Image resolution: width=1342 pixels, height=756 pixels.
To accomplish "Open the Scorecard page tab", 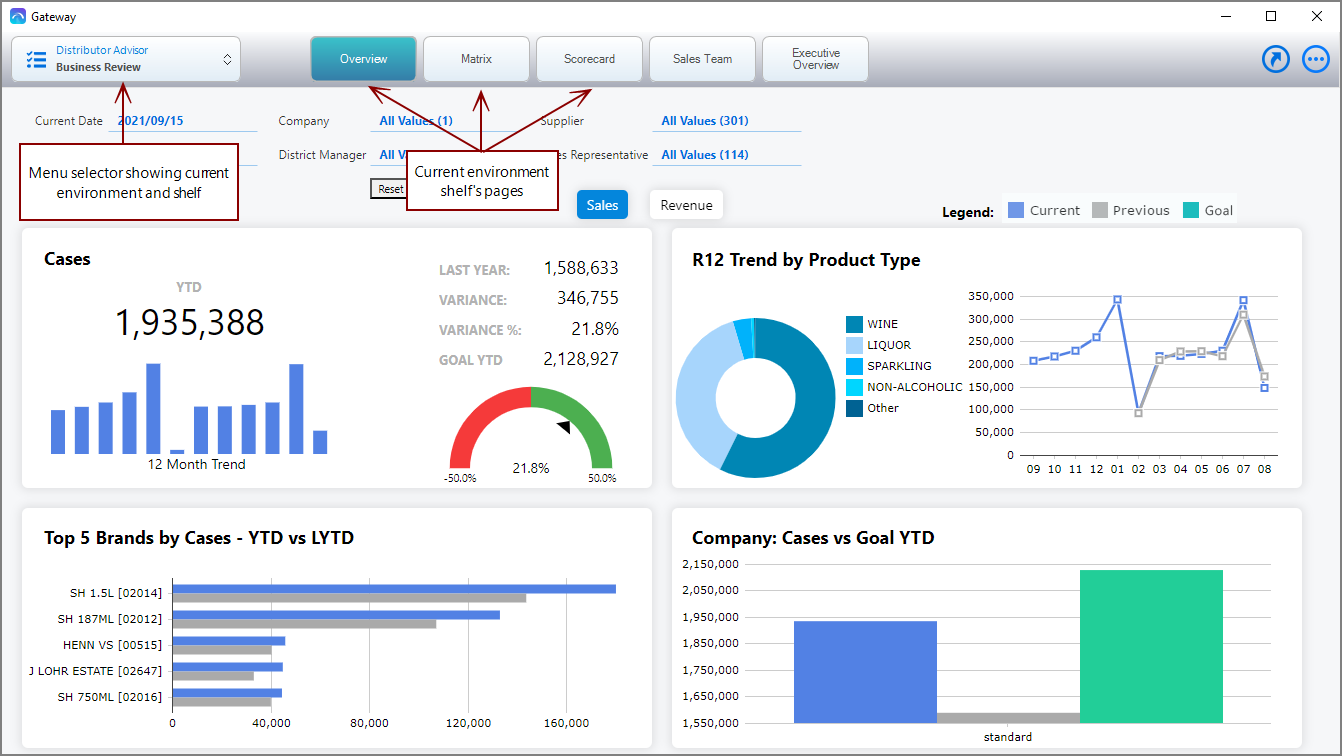I will 589,59.
